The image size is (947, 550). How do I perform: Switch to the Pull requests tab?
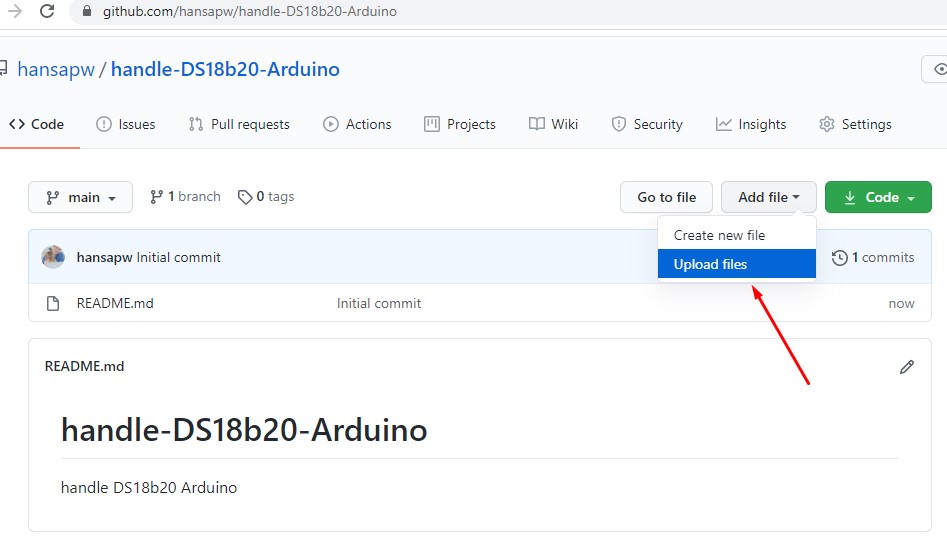coord(239,124)
